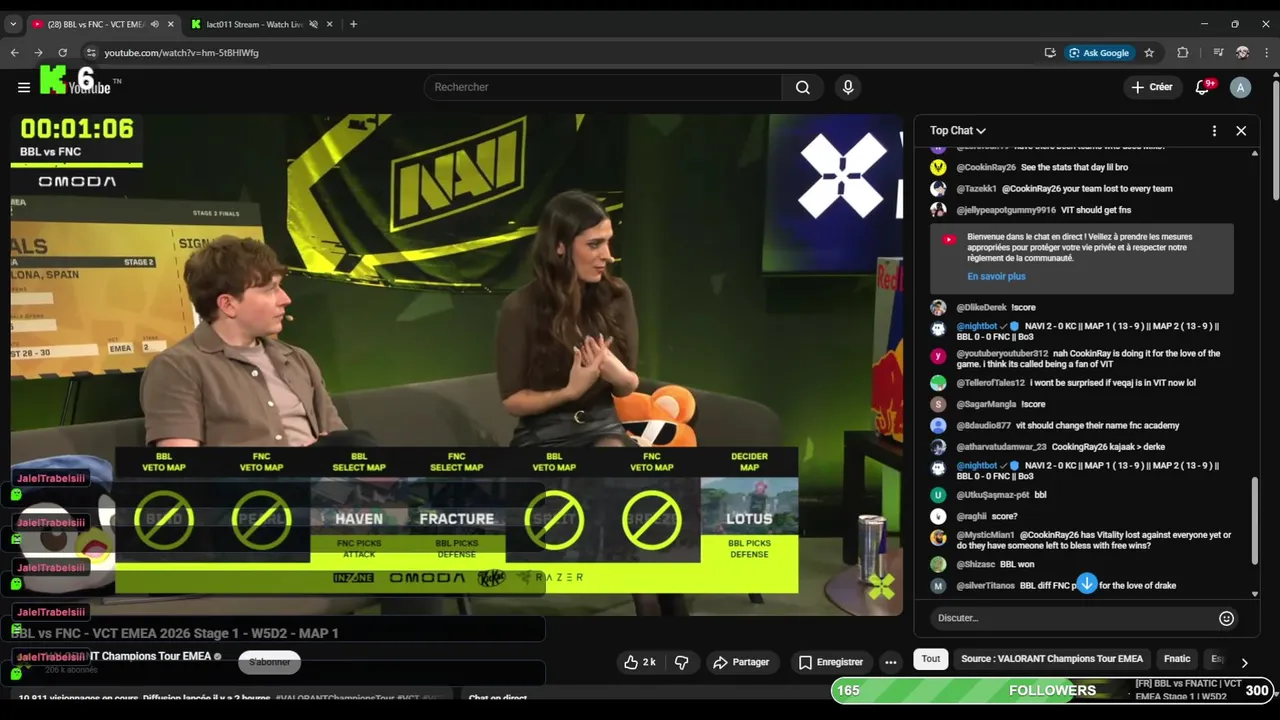Open chat more options menu
Image resolution: width=1280 pixels, height=720 pixels.
pyautogui.click(x=1214, y=131)
